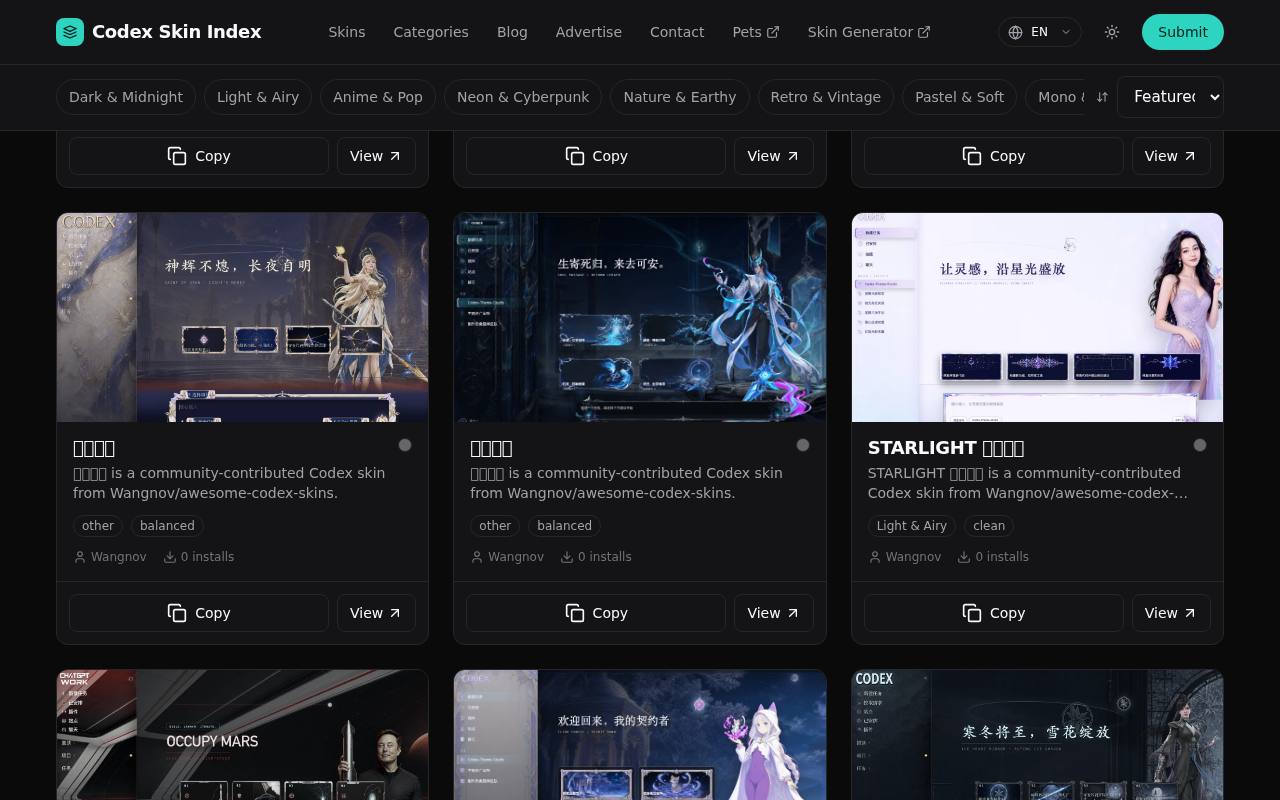Click the STARLIGHT card title
Image resolution: width=1280 pixels, height=800 pixels.
point(946,448)
